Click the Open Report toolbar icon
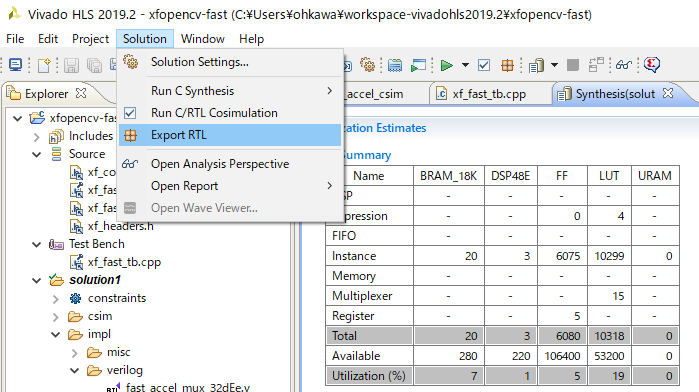 point(536,66)
